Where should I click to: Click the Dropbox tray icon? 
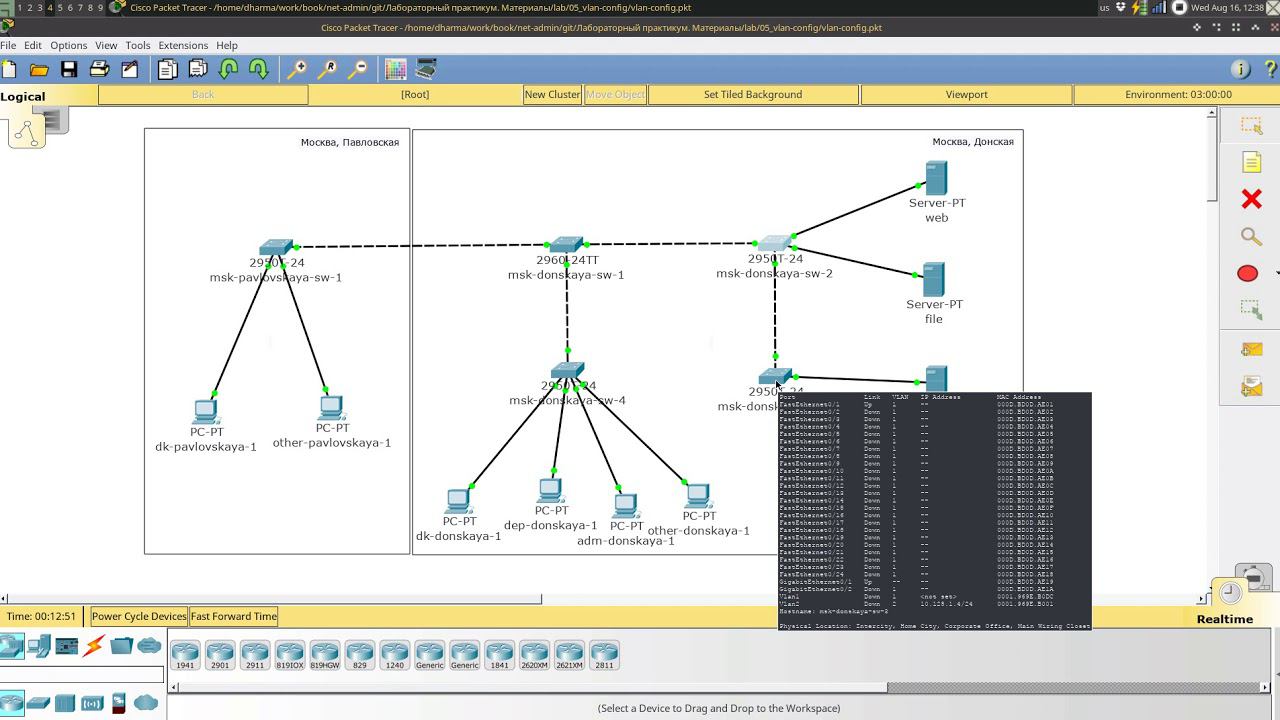point(1121,7)
